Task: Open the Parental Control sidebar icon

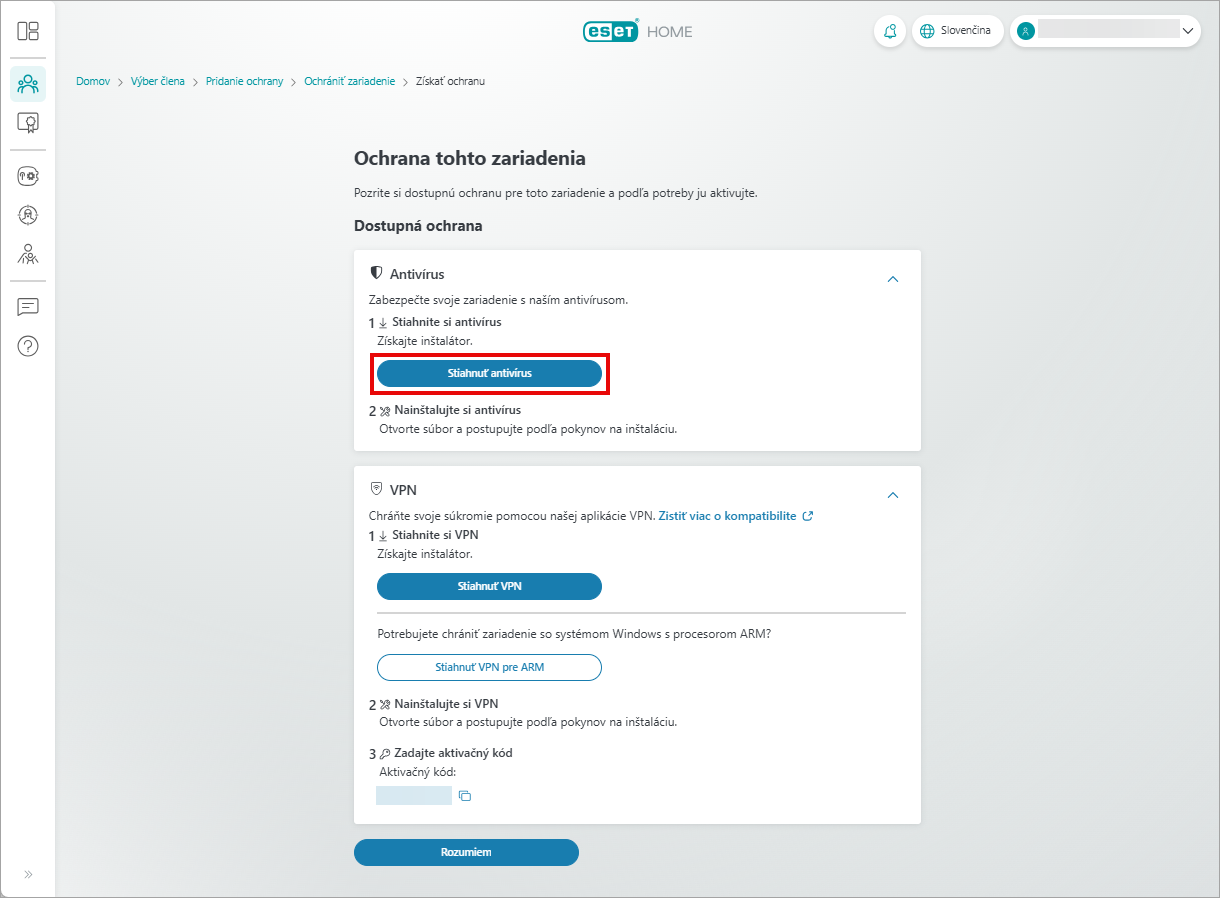Action: (x=28, y=254)
